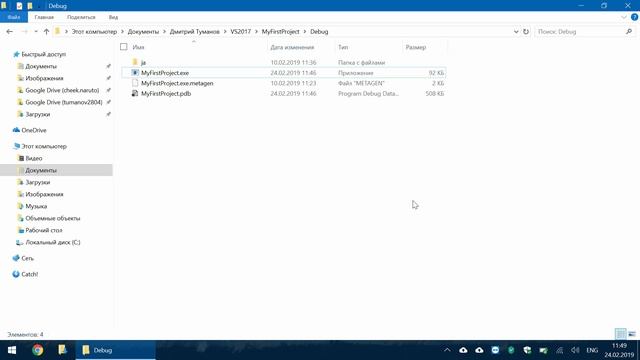Select the ja folder icon
The width and height of the screenshot is (640, 360).
click(135, 62)
